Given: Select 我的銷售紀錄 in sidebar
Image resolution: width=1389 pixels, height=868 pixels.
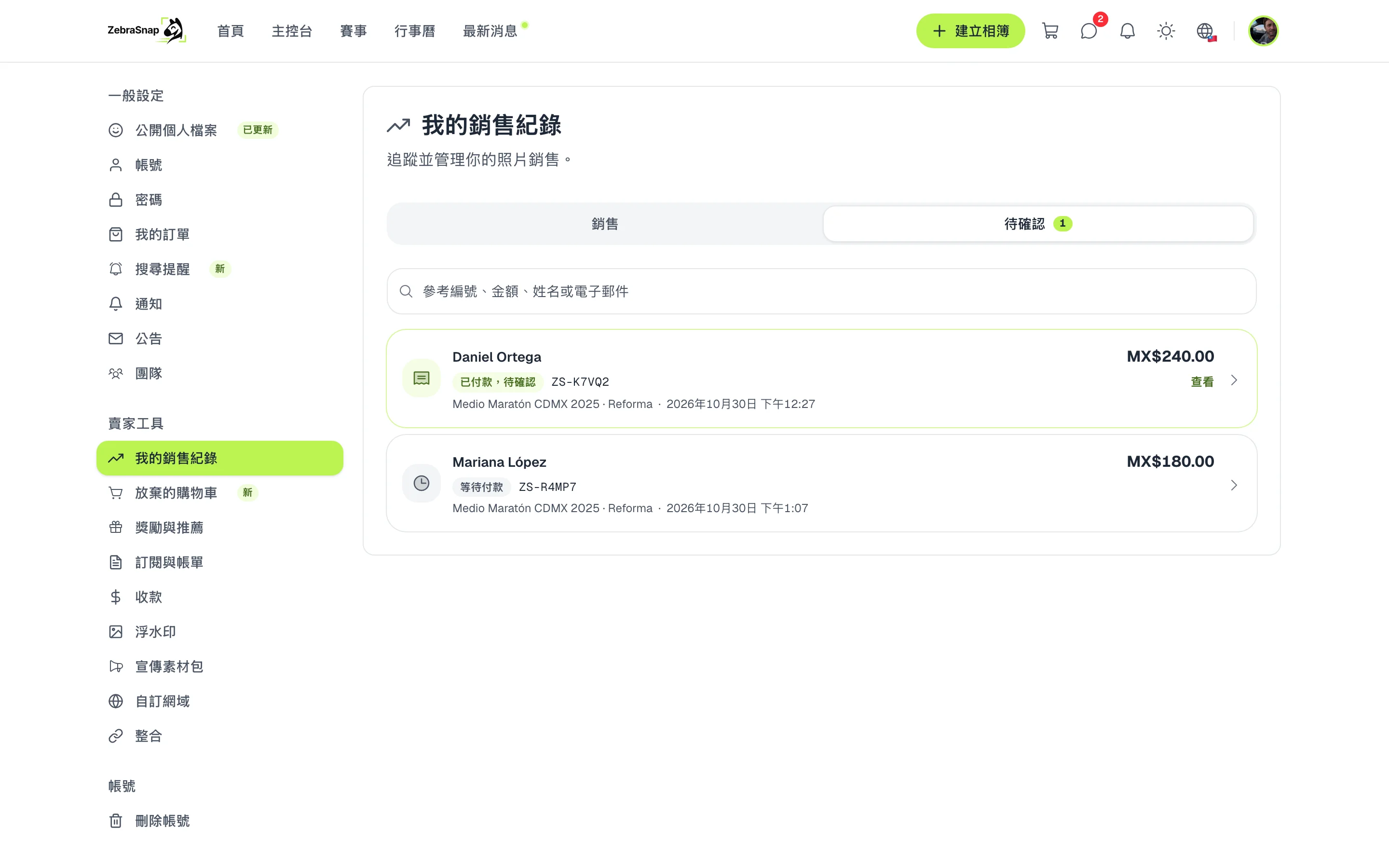Looking at the screenshot, I should pyautogui.click(x=220, y=458).
